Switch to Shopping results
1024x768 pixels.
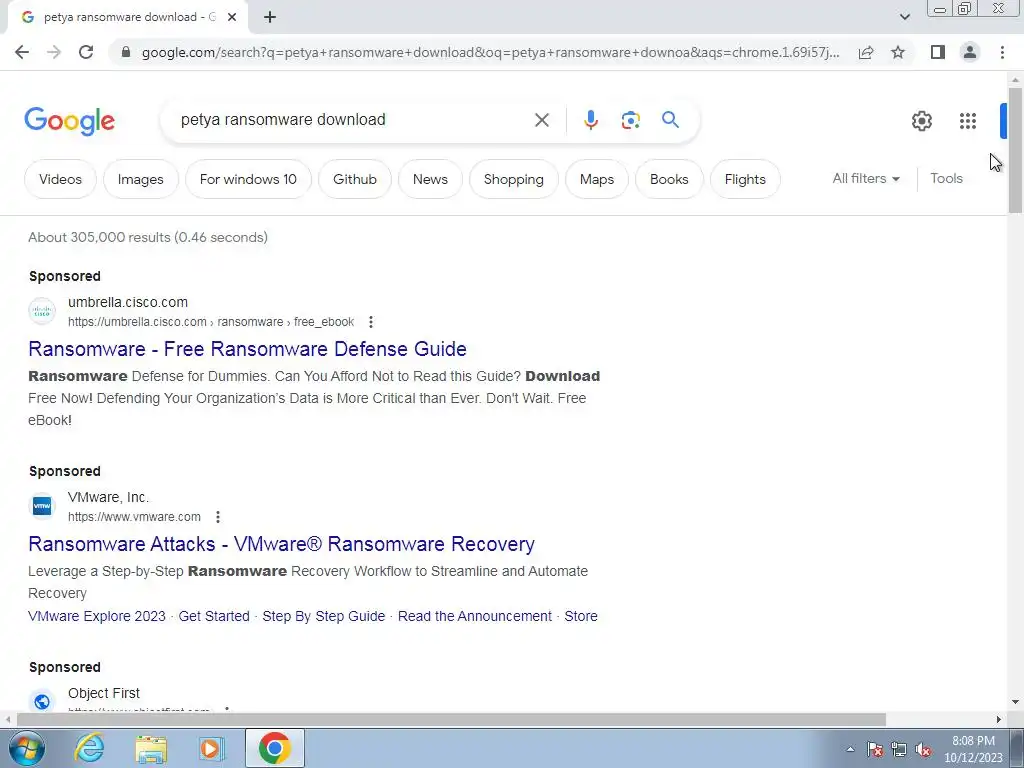(513, 180)
